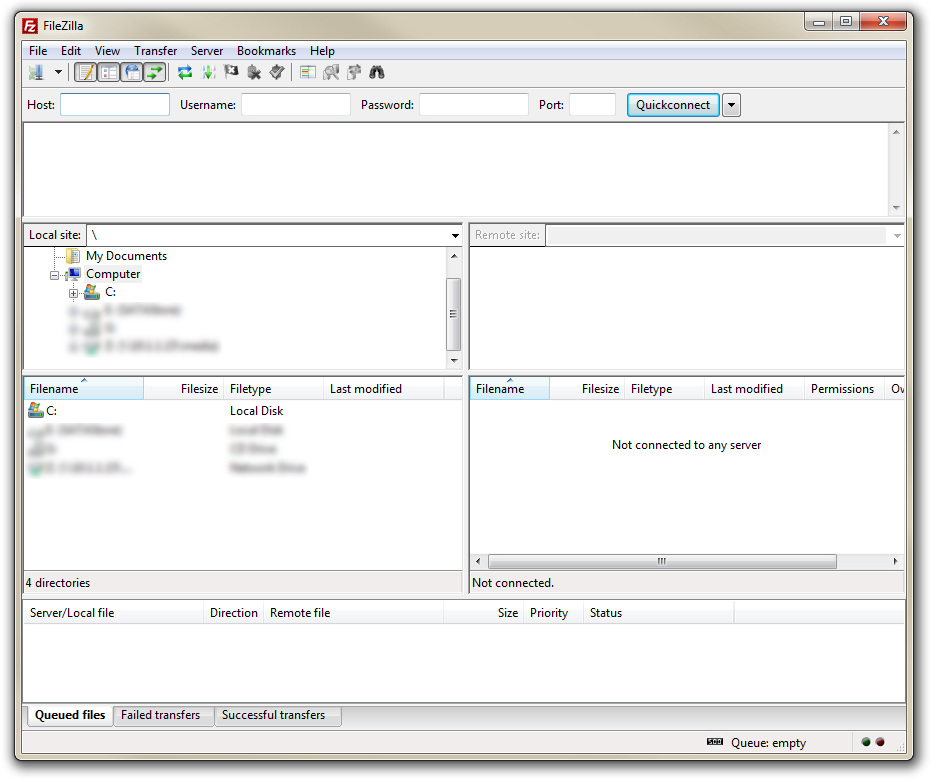Toggle the transfer queue pane
Screen dimensions: 937x782
(155, 72)
